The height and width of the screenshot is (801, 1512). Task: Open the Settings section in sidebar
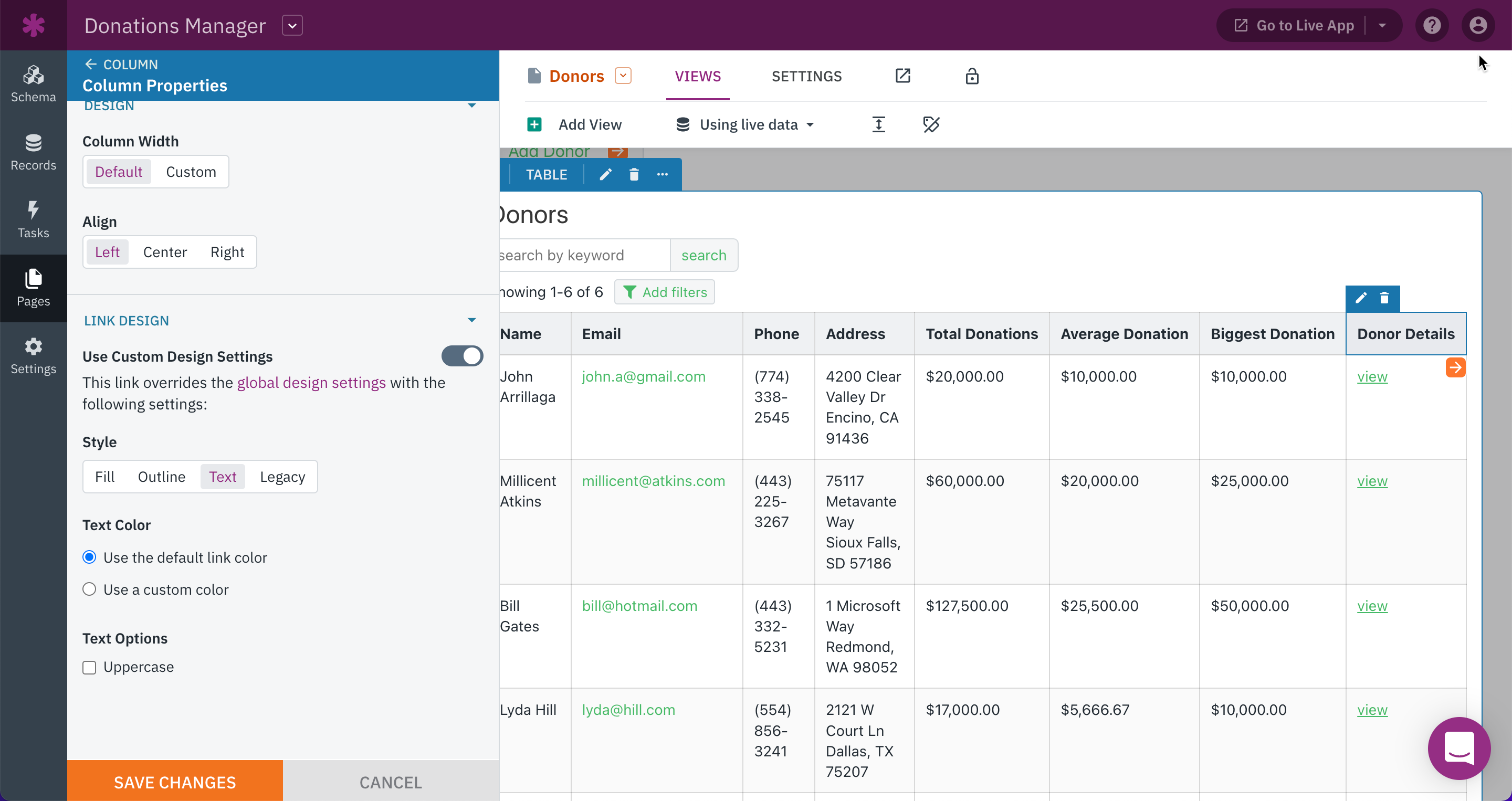(x=34, y=355)
